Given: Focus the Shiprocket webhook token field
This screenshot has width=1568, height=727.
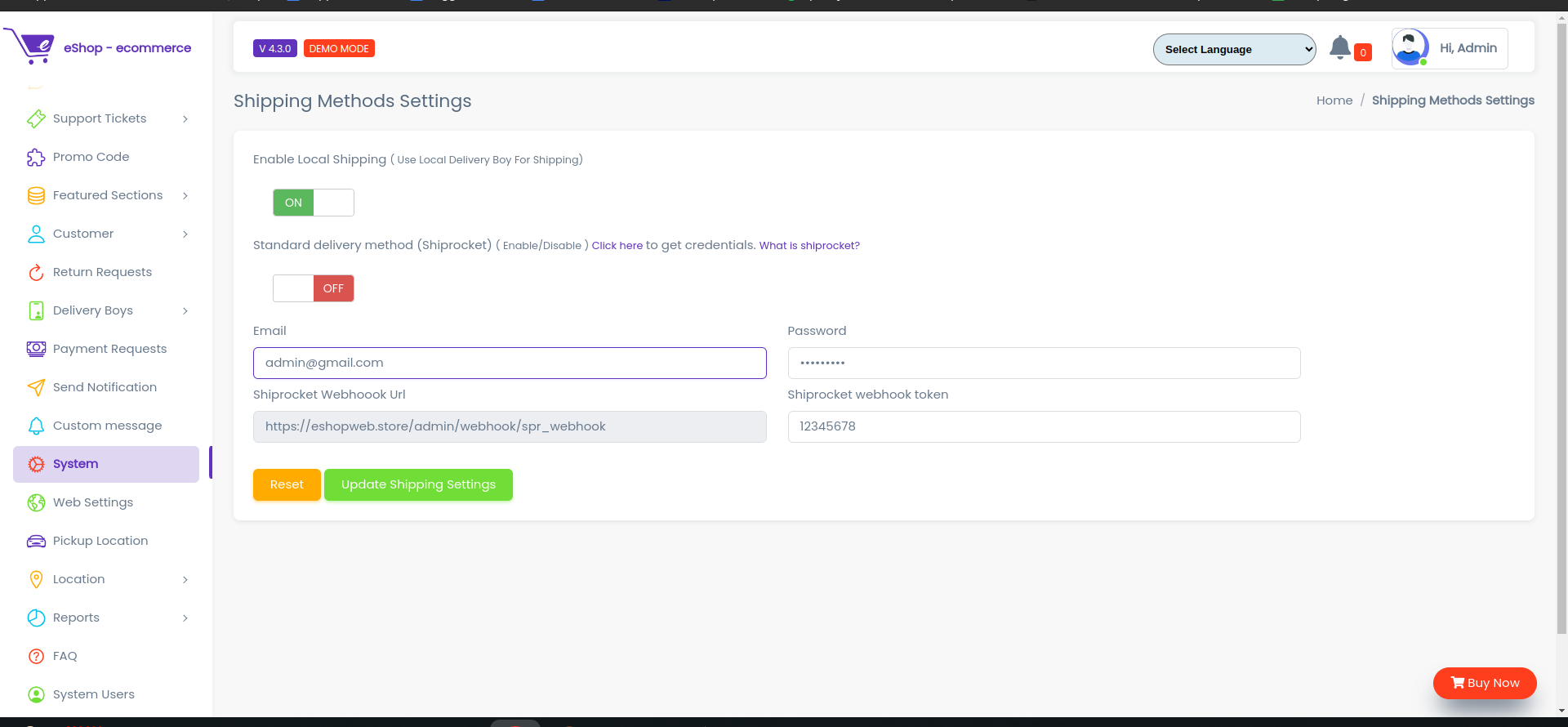Looking at the screenshot, I should pyautogui.click(x=1043, y=426).
